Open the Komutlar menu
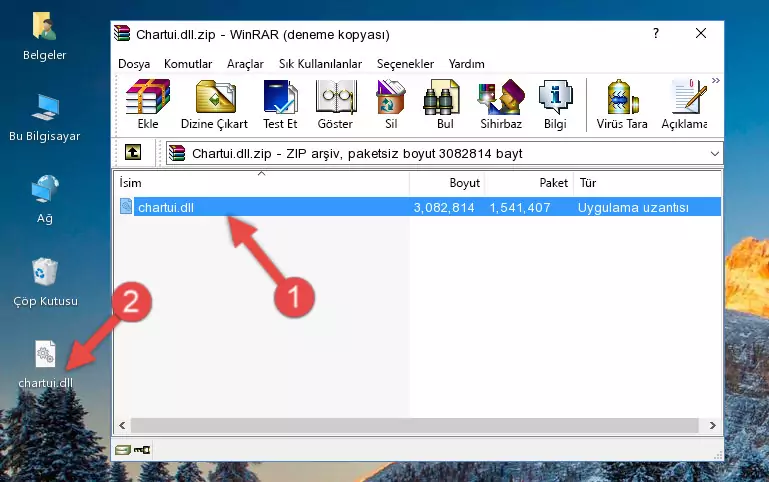Viewport: 769px width, 482px height. [x=188, y=64]
